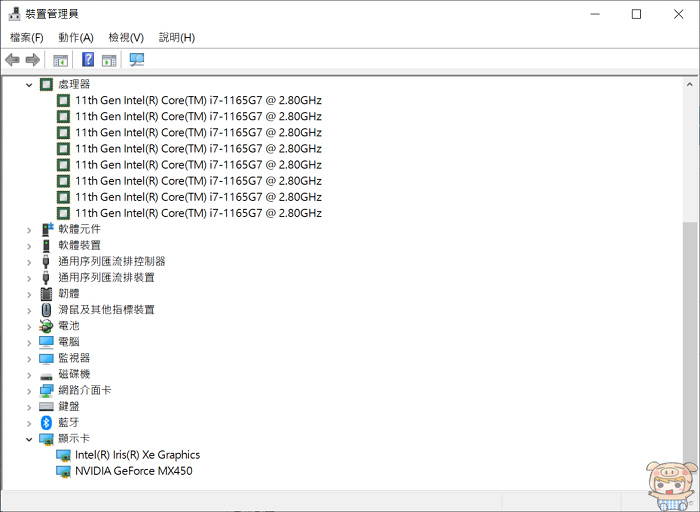Open the 檢視(V) menu
Viewport: 700px width, 512px height.
coord(126,37)
